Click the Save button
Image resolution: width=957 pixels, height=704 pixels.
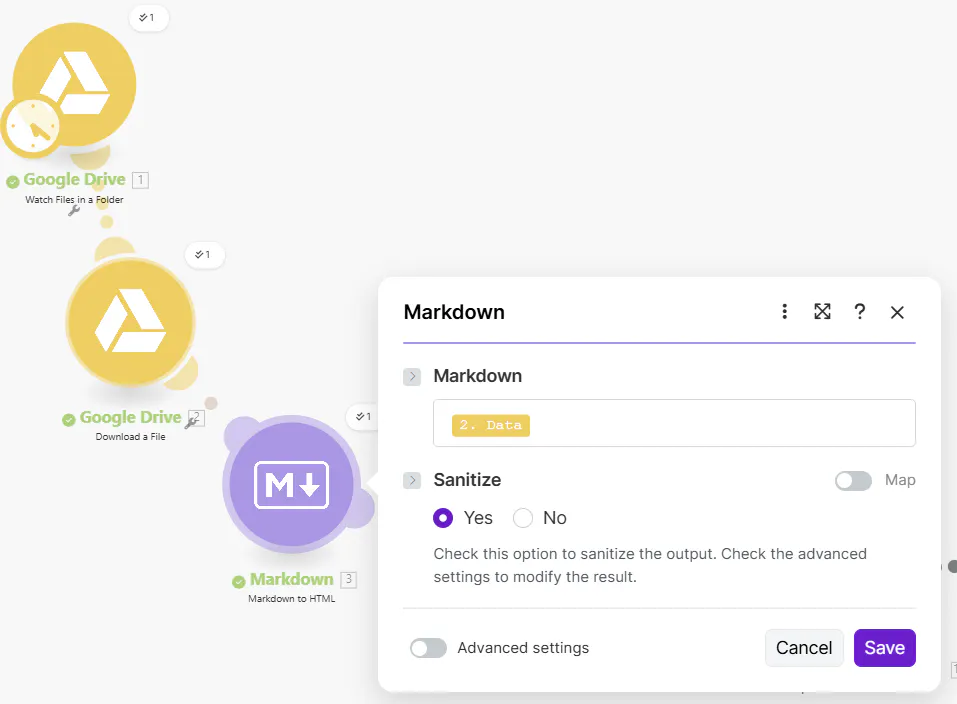884,648
